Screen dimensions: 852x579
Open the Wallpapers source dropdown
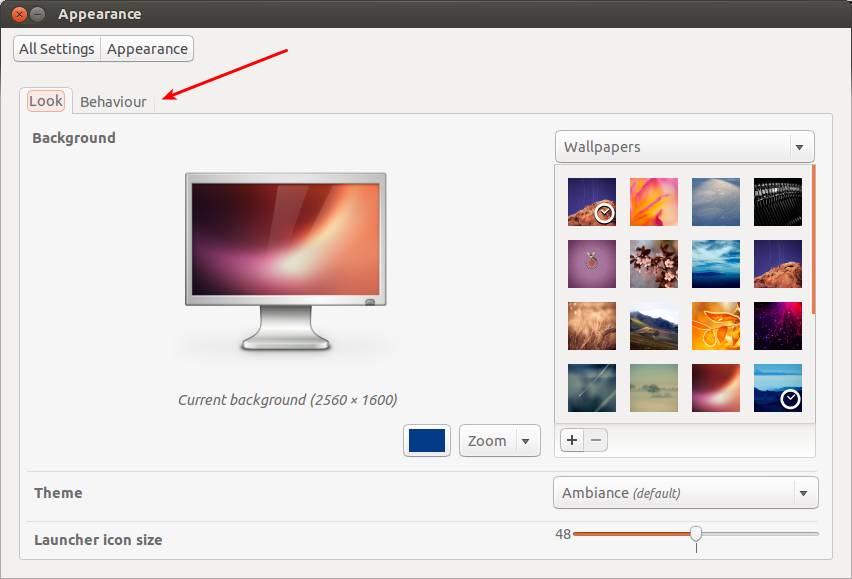click(685, 147)
